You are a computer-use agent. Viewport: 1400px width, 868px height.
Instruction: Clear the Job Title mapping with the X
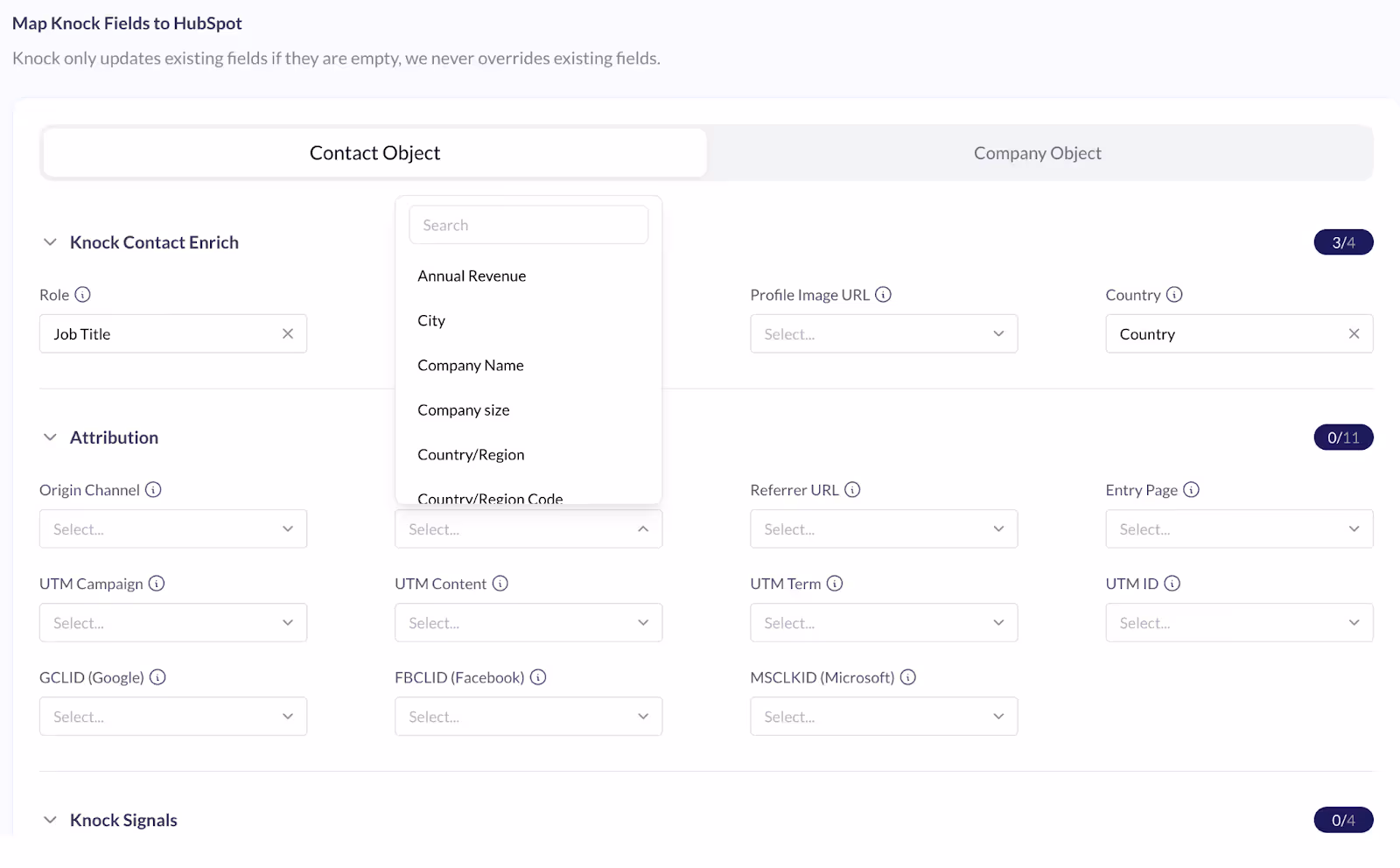pos(287,333)
